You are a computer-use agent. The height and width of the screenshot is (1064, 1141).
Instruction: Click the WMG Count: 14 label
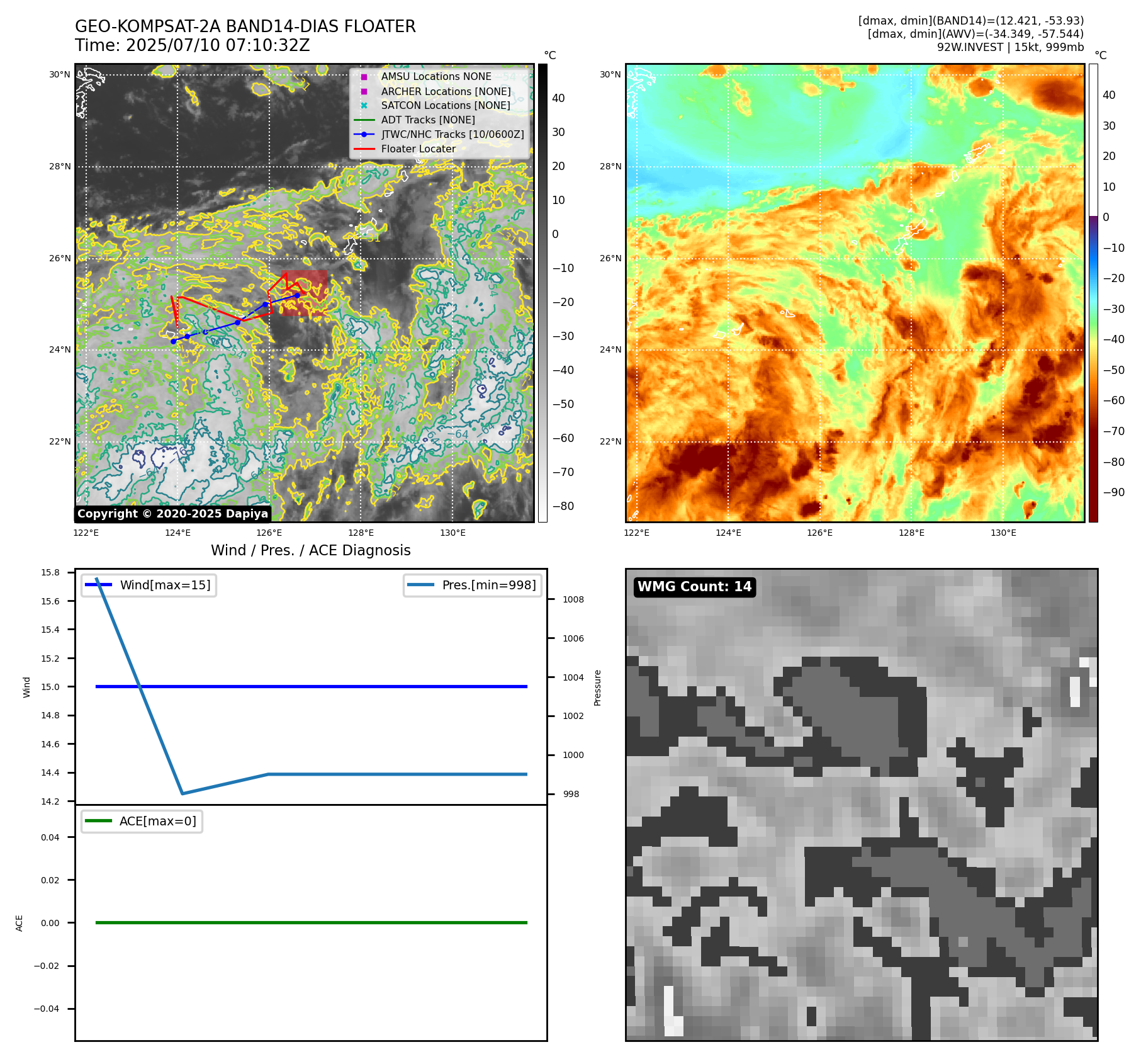point(695,587)
